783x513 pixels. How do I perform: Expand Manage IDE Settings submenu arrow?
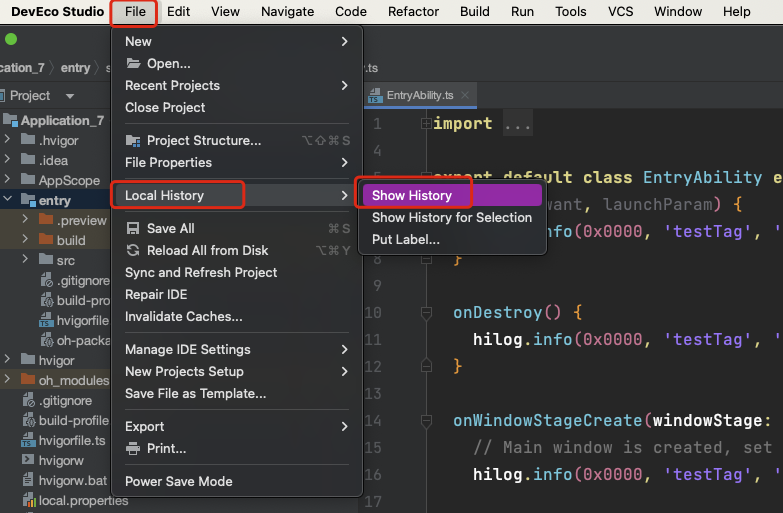[x=344, y=349]
